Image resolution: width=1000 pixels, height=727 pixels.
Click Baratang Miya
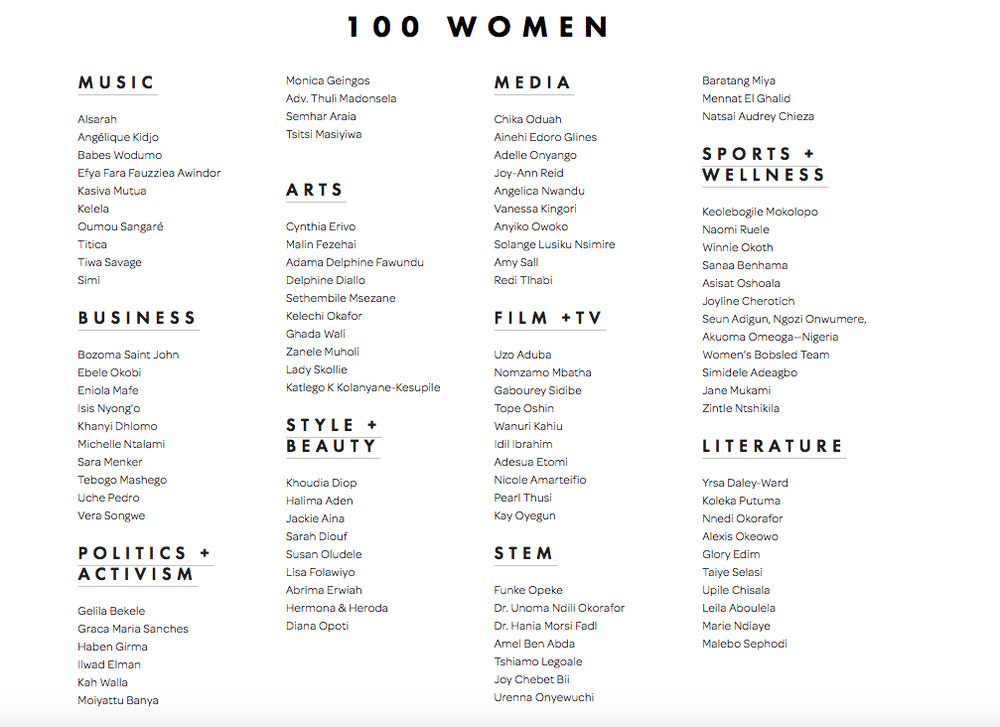(x=739, y=80)
